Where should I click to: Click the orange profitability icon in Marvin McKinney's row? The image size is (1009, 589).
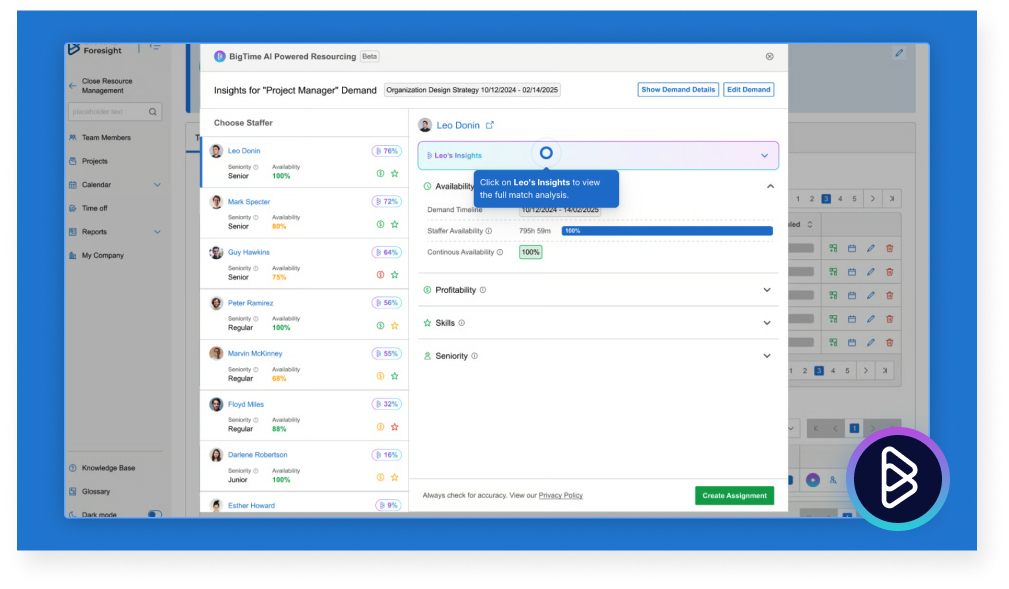click(x=380, y=376)
